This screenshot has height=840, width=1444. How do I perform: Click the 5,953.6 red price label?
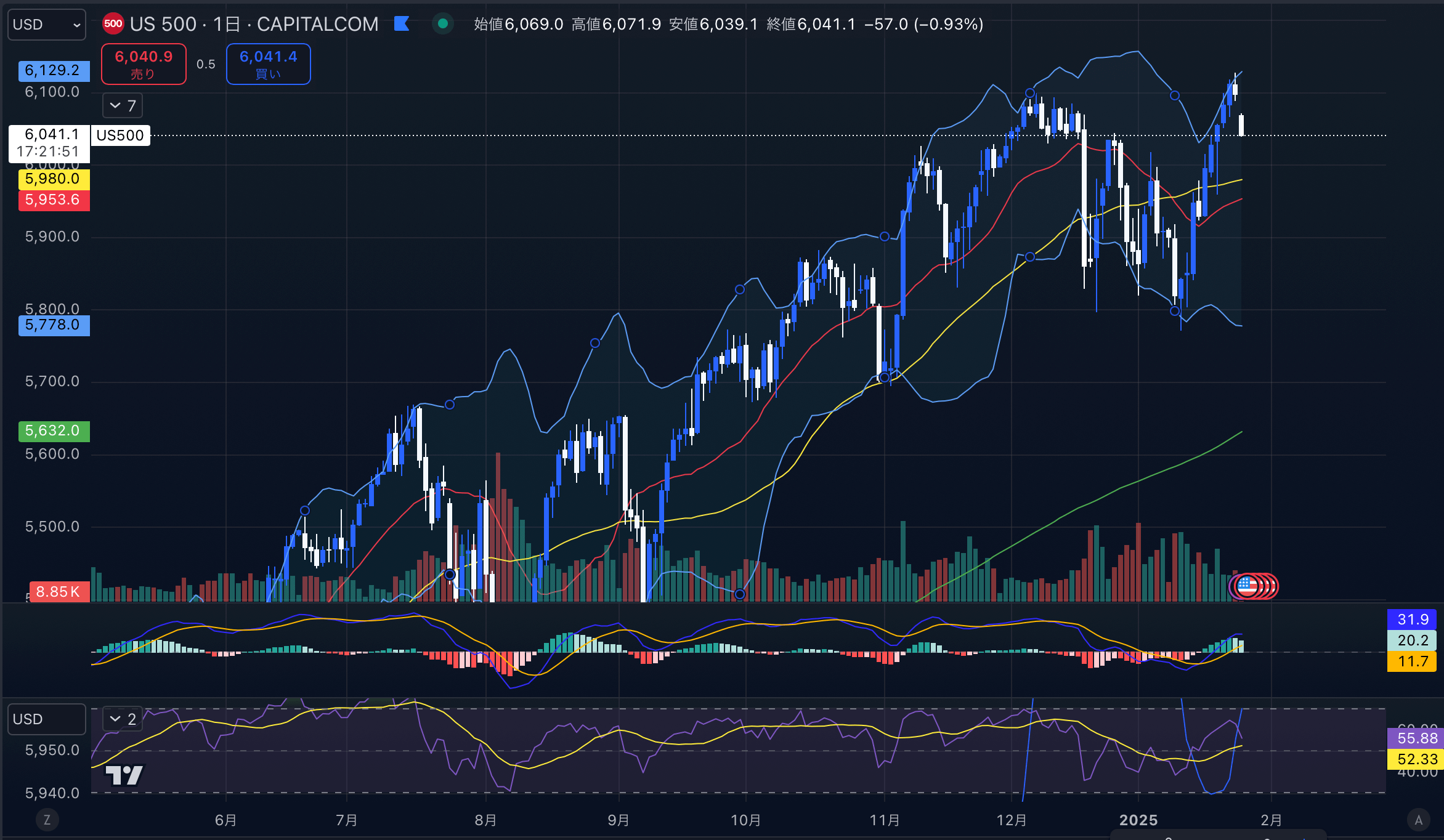[54, 200]
